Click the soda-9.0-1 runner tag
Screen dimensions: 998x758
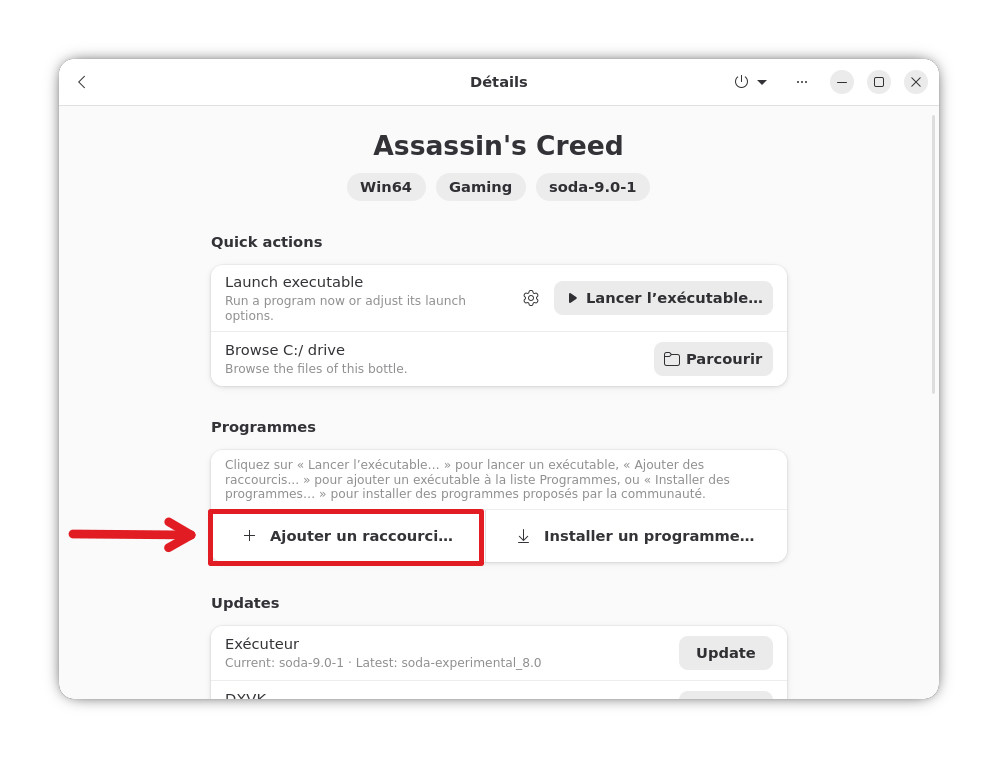(x=592, y=187)
